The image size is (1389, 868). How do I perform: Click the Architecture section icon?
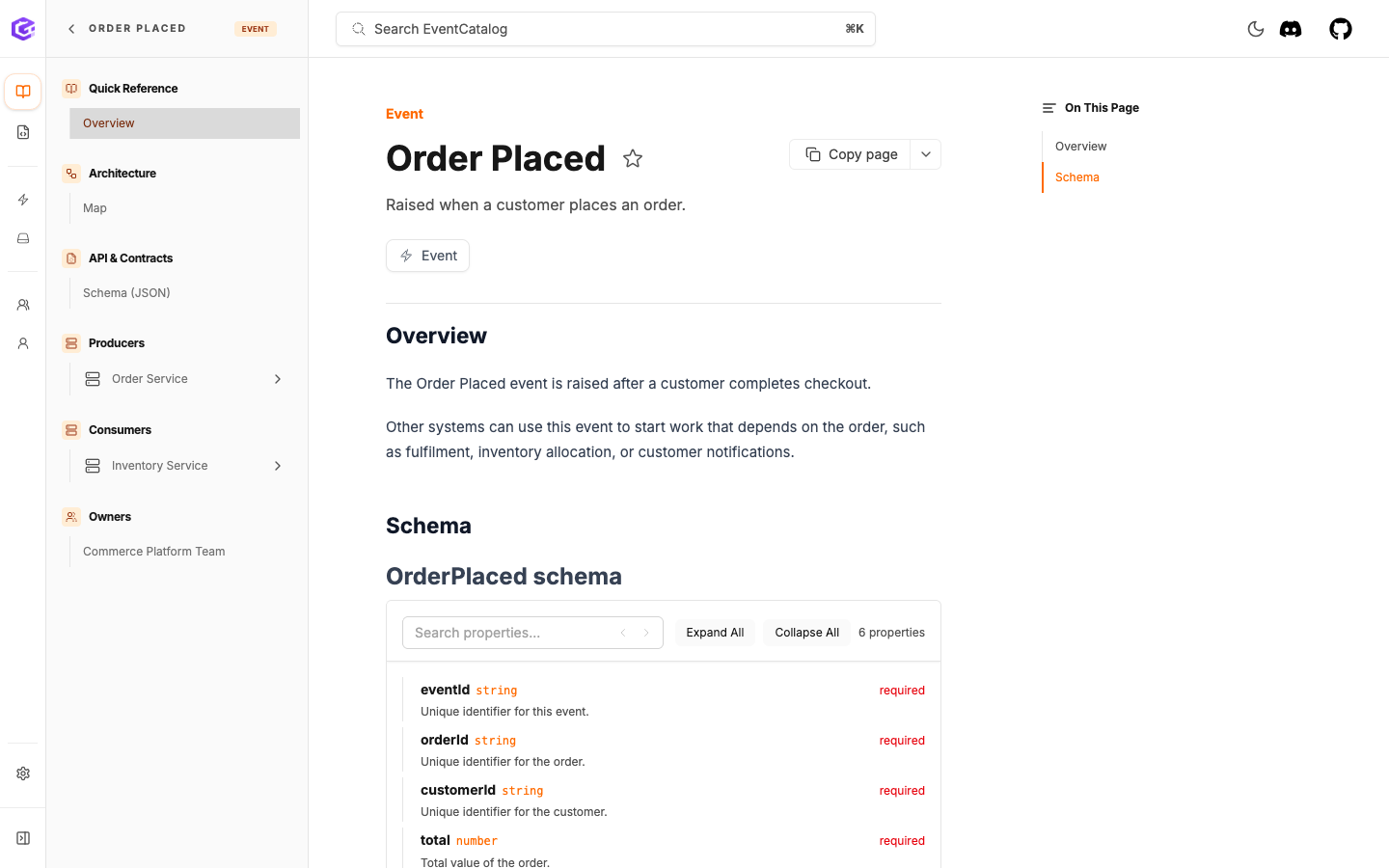coord(71,174)
